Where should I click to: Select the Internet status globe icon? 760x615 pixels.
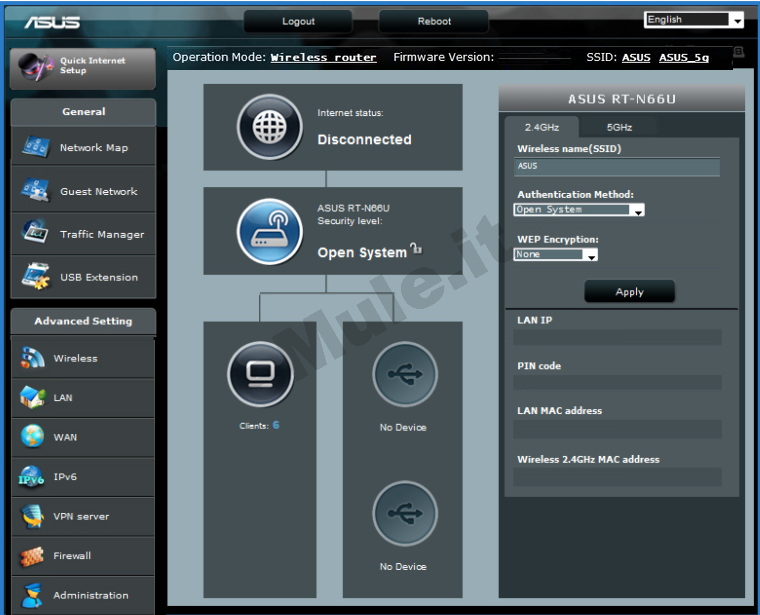click(269, 127)
